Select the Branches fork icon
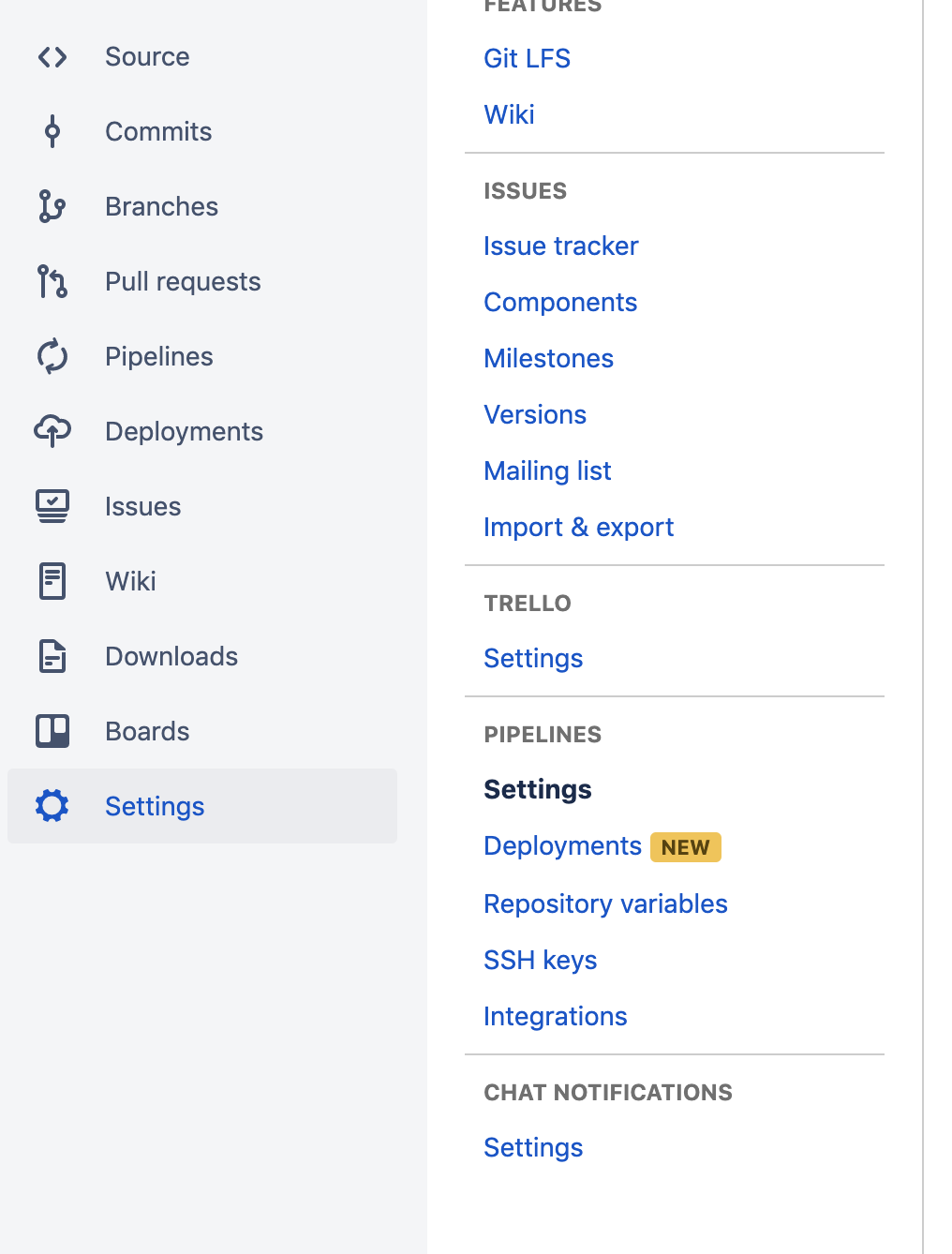This screenshot has height=1254, width=952. click(x=52, y=206)
